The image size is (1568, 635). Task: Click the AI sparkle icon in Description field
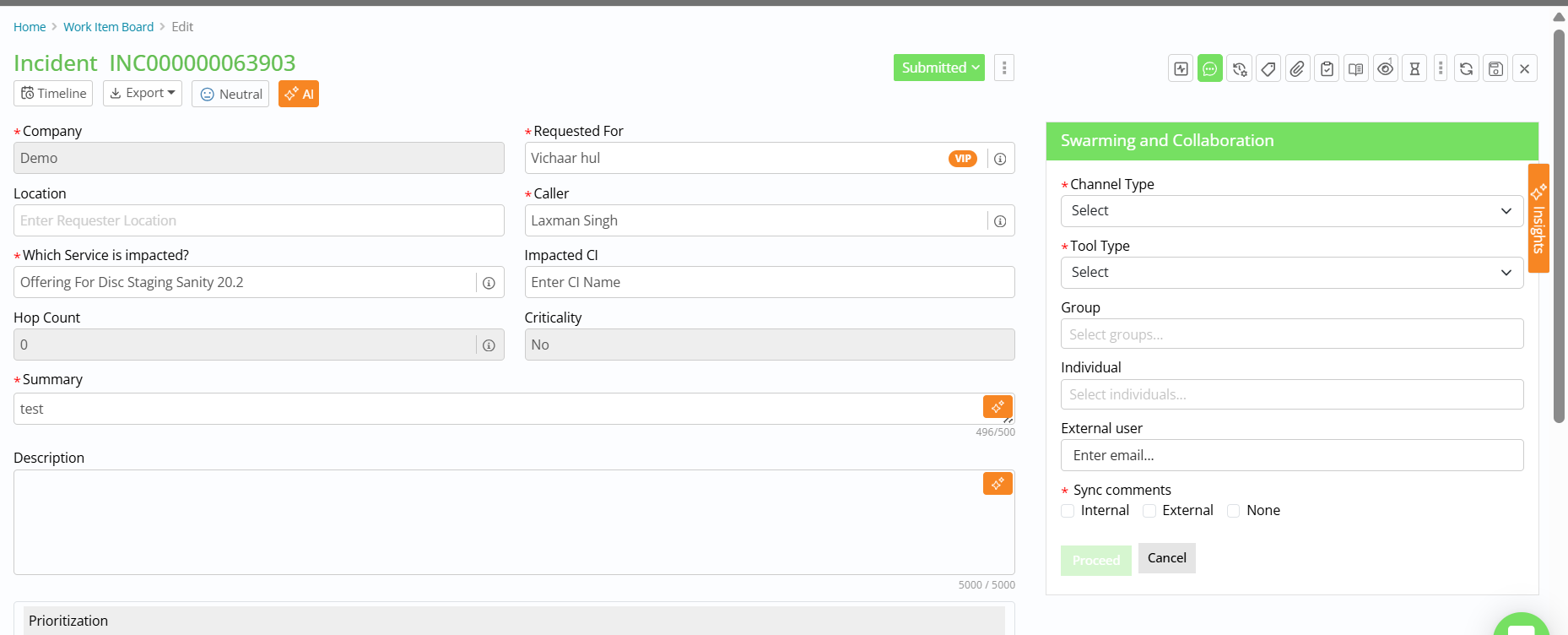[x=998, y=483]
